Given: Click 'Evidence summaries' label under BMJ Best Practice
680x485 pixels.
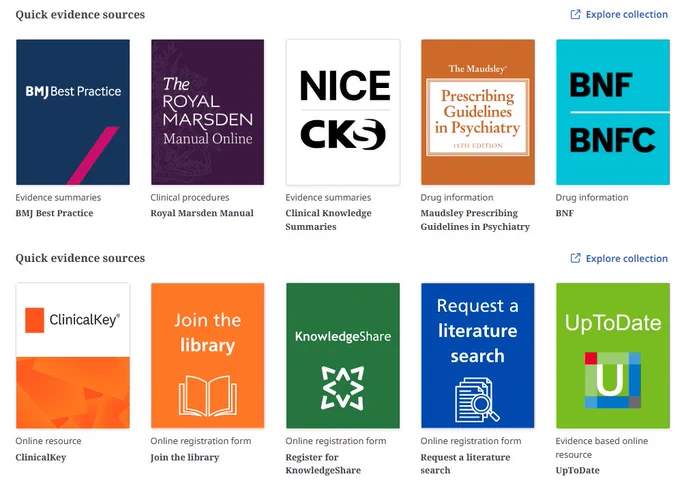Looking at the screenshot, I should pyautogui.click(x=58, y=197).
